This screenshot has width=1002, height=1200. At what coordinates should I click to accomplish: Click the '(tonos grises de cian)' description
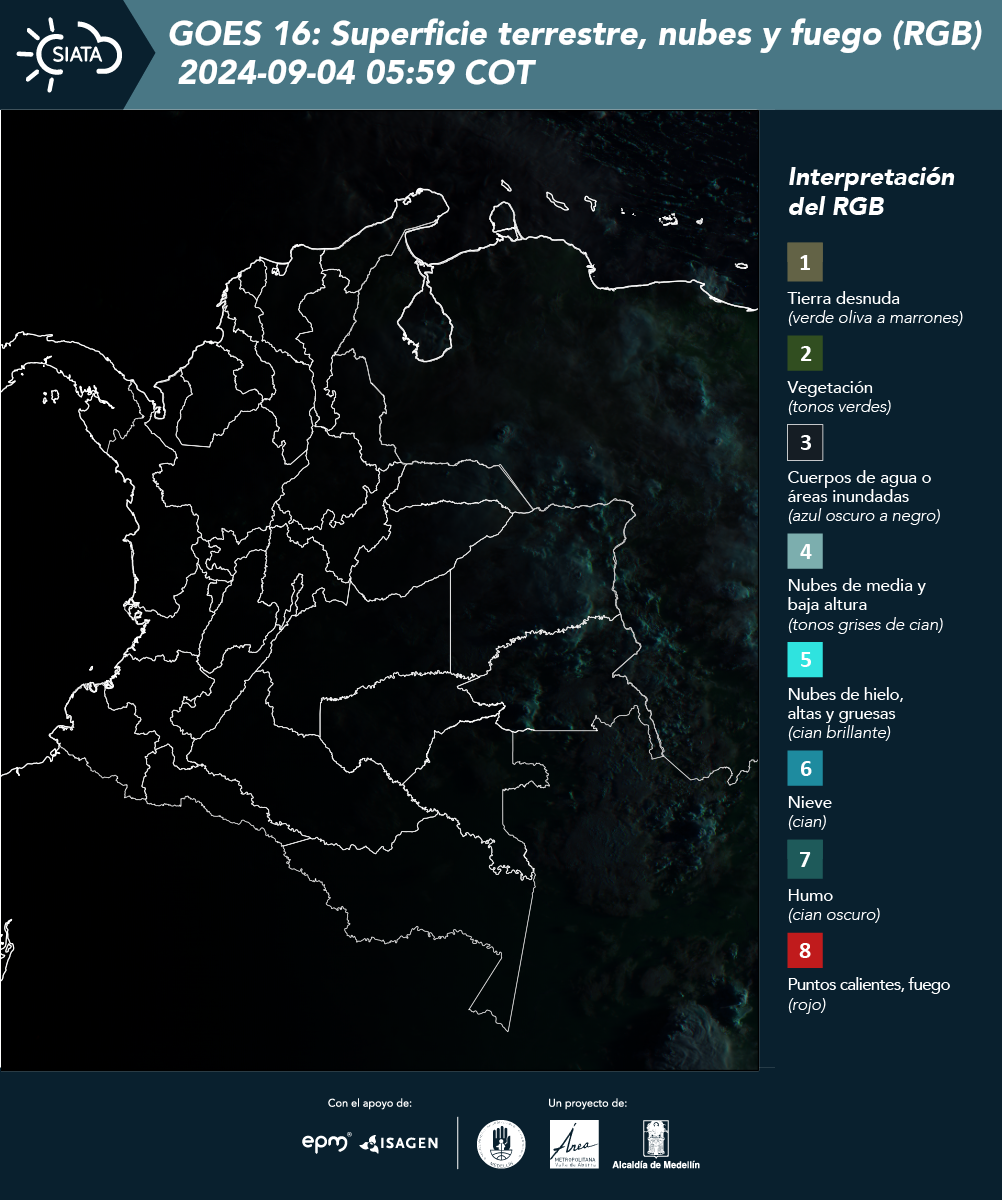pos(866,625)
